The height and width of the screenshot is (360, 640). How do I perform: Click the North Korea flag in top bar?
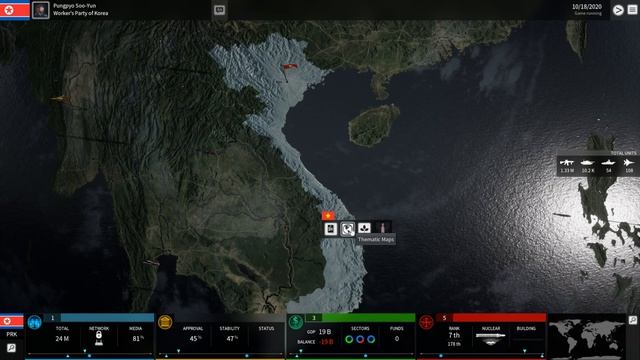[x=15, y=10]
